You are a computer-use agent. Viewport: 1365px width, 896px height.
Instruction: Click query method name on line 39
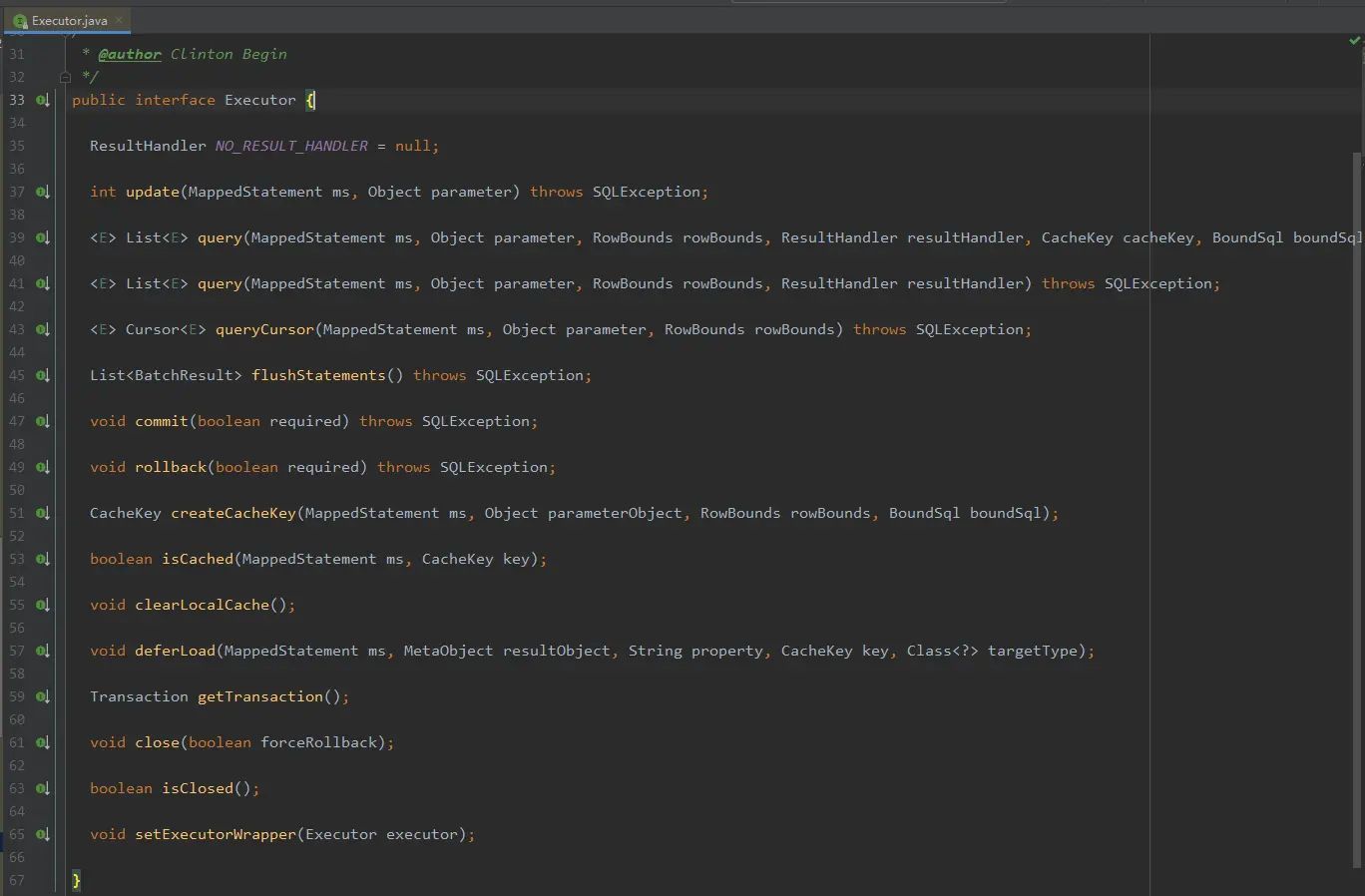pyautogui.click(x=220, y=237)
